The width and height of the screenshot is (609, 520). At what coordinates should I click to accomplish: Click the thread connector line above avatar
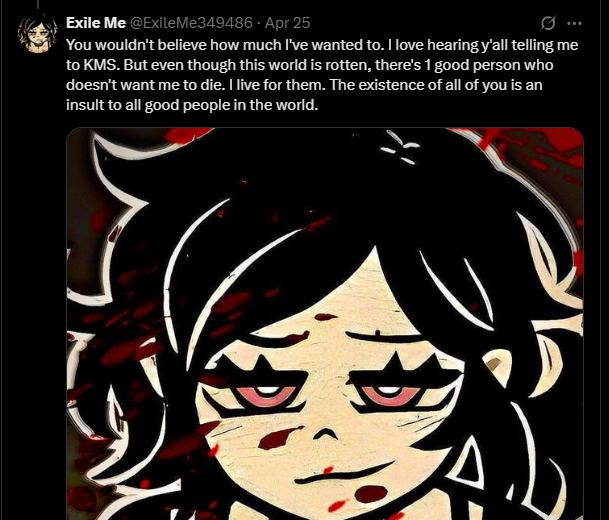tap(38, 4)
